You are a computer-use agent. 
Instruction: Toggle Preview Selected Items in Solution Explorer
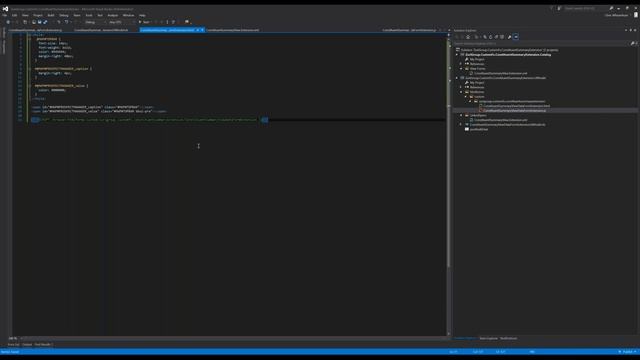pos(516,37)
